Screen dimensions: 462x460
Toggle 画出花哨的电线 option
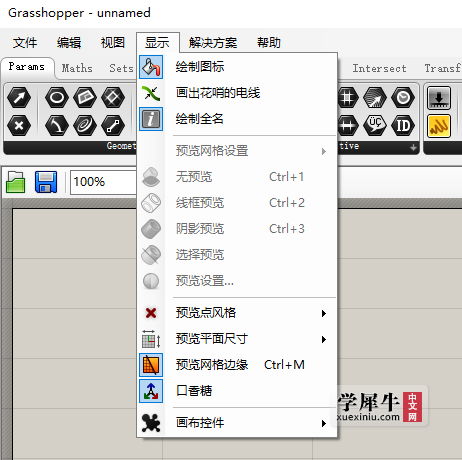[x=237, y=93]
